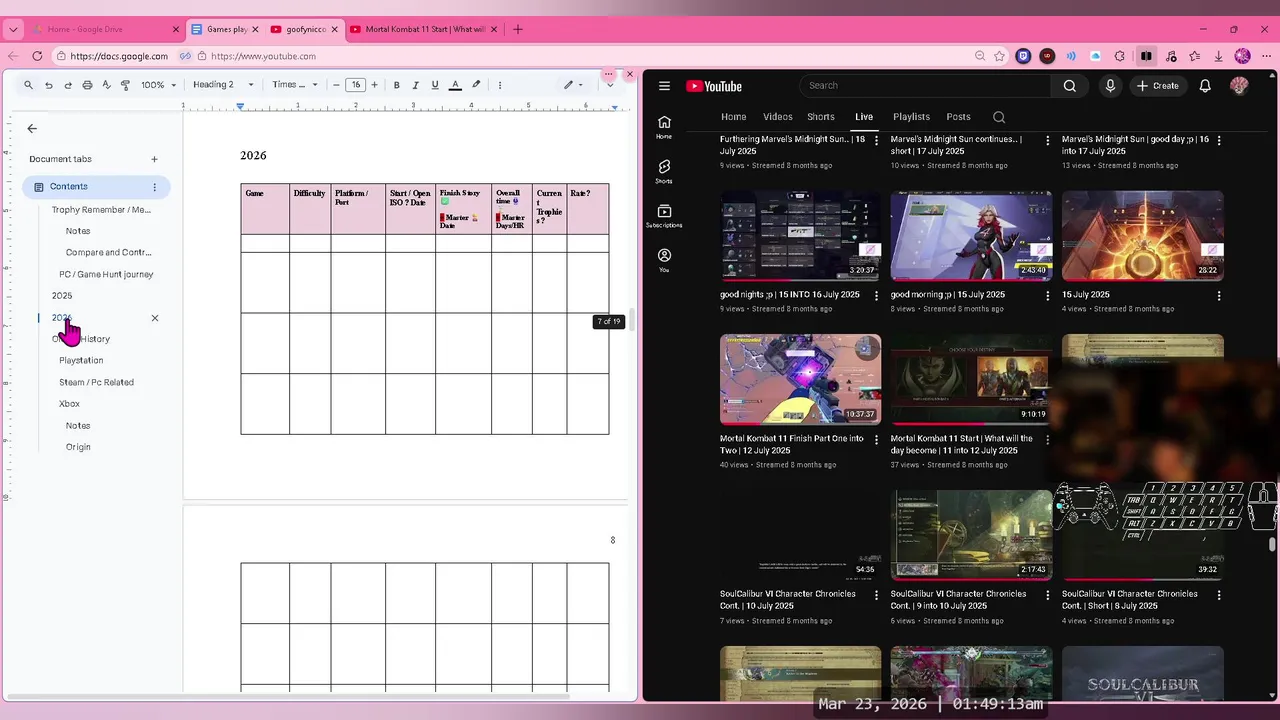The height and width of the screenshot is (720, 1280).
Task: Open Mortal Kombat 11 Finish Part One video thumbnail
Action: (x=800, y=379)
